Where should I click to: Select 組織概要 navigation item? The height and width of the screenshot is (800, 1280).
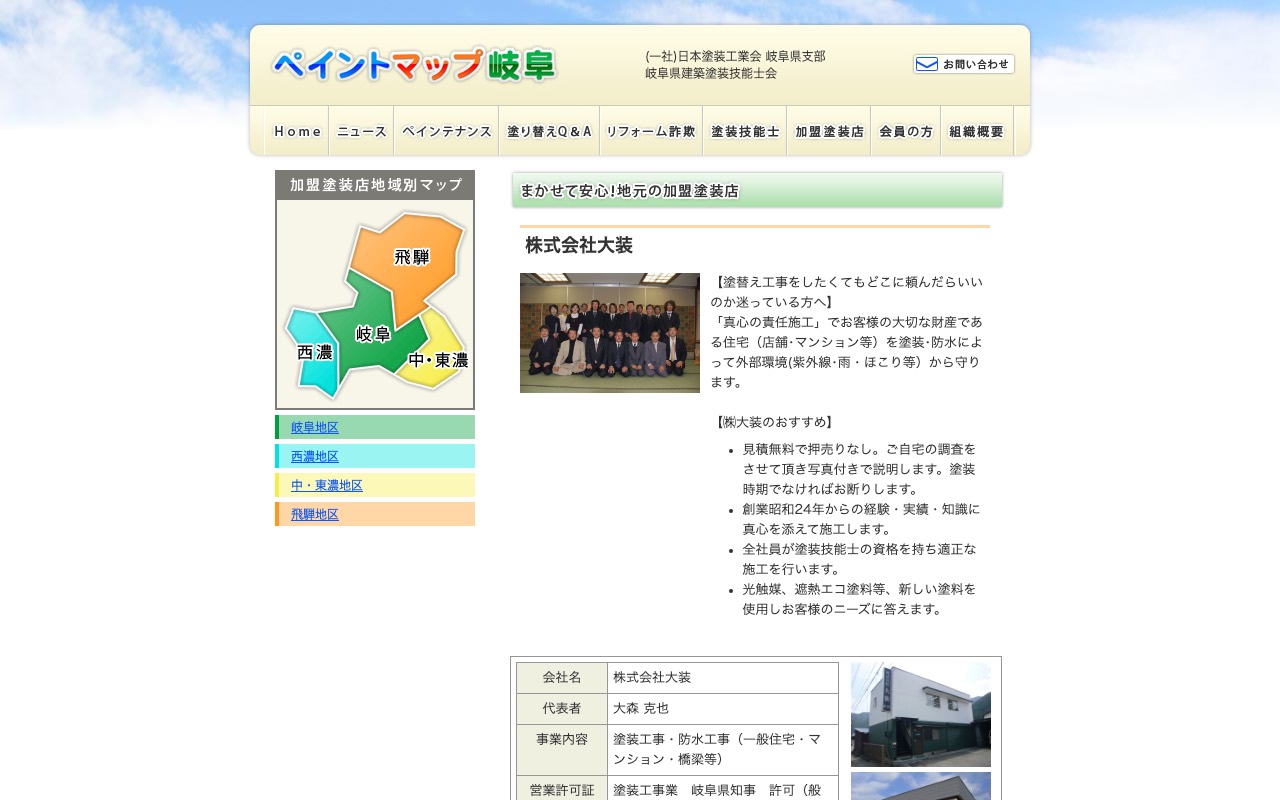pos(977,131)
